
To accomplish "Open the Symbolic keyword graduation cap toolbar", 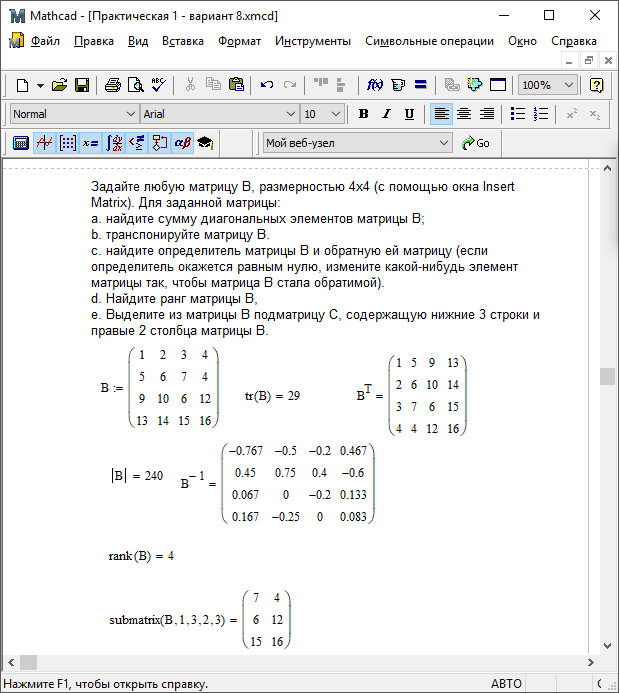I will pyautogui.click(x=205, y=143).
